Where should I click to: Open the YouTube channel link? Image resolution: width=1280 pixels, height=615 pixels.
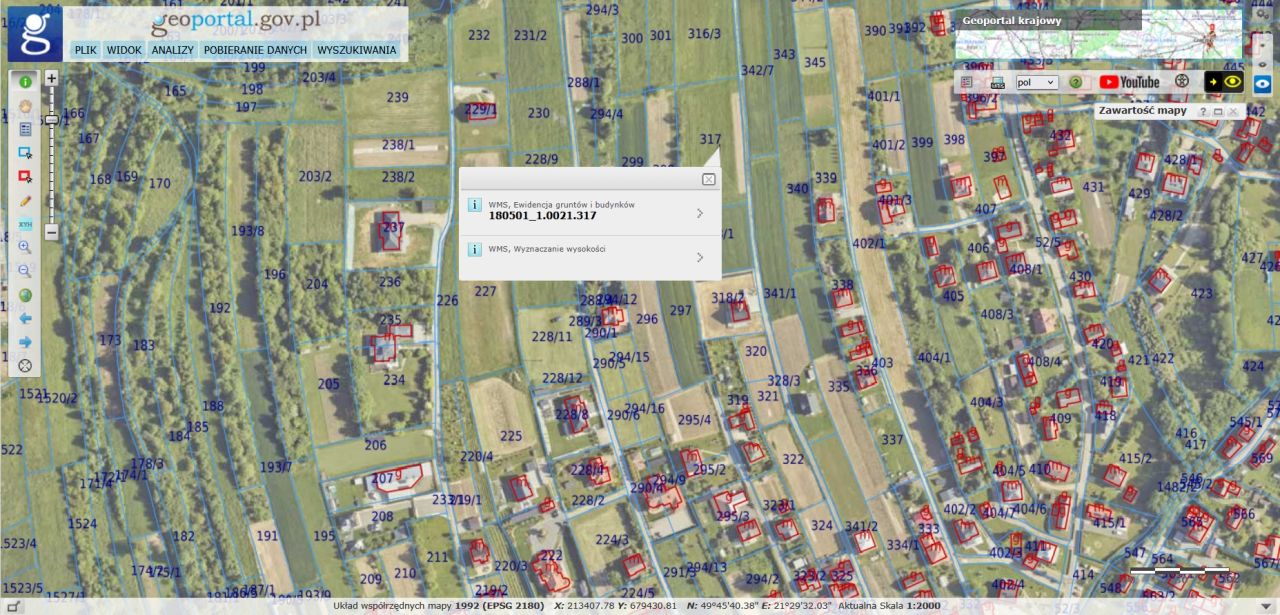(x=1130, y=82)
